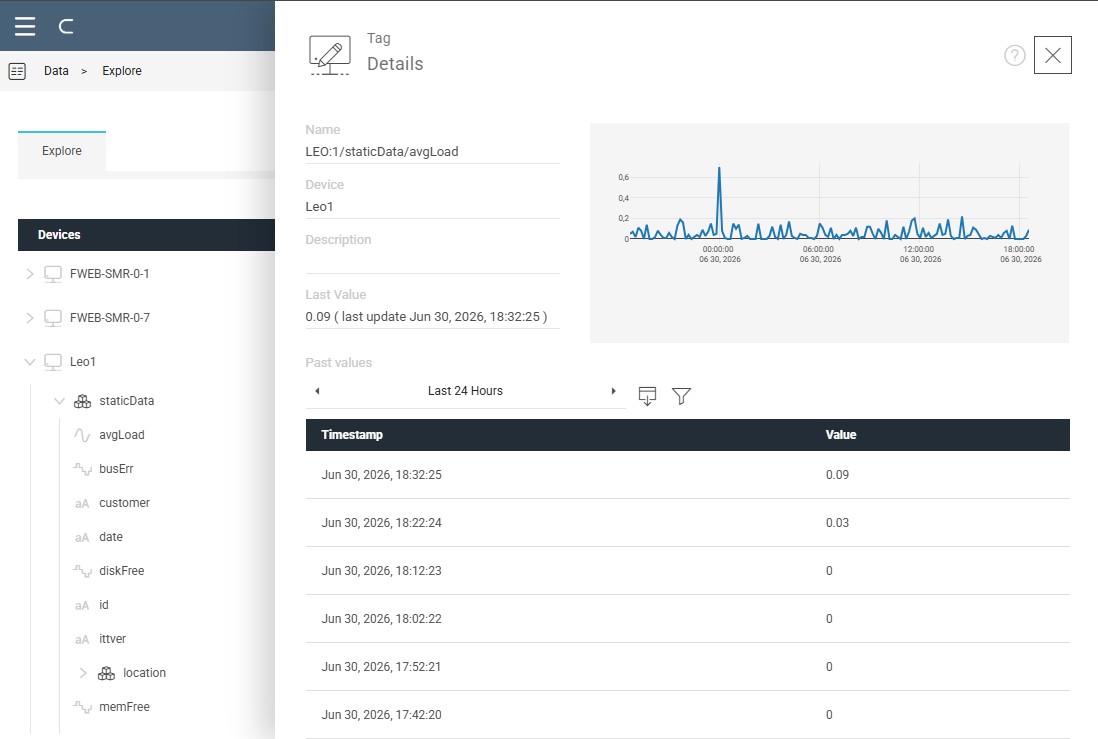Click the Data breadcrumb page icon
Image resolution: width=1098 pixels, height=739 pixels.
(x=18, y=71)
